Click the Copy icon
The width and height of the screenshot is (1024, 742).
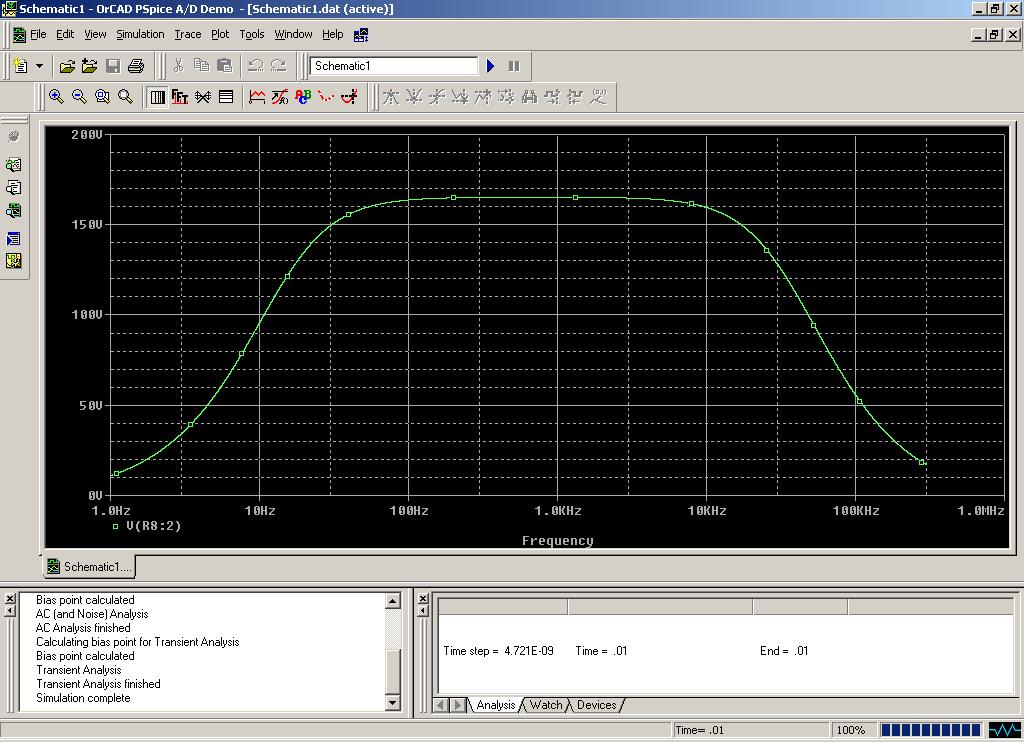click(x=201, y=65)
